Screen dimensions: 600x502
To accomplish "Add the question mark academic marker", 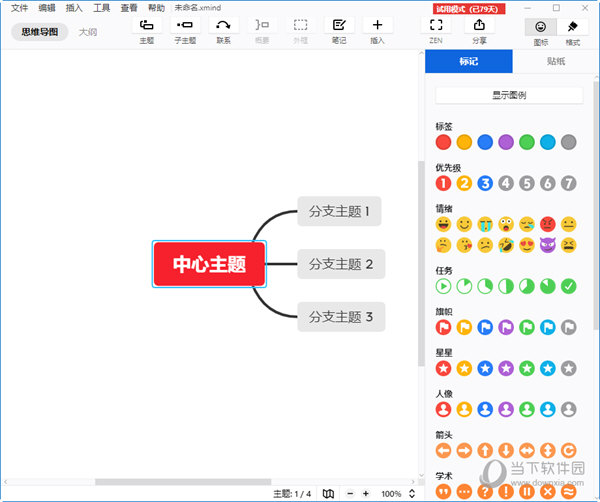I will pos(485,492).
